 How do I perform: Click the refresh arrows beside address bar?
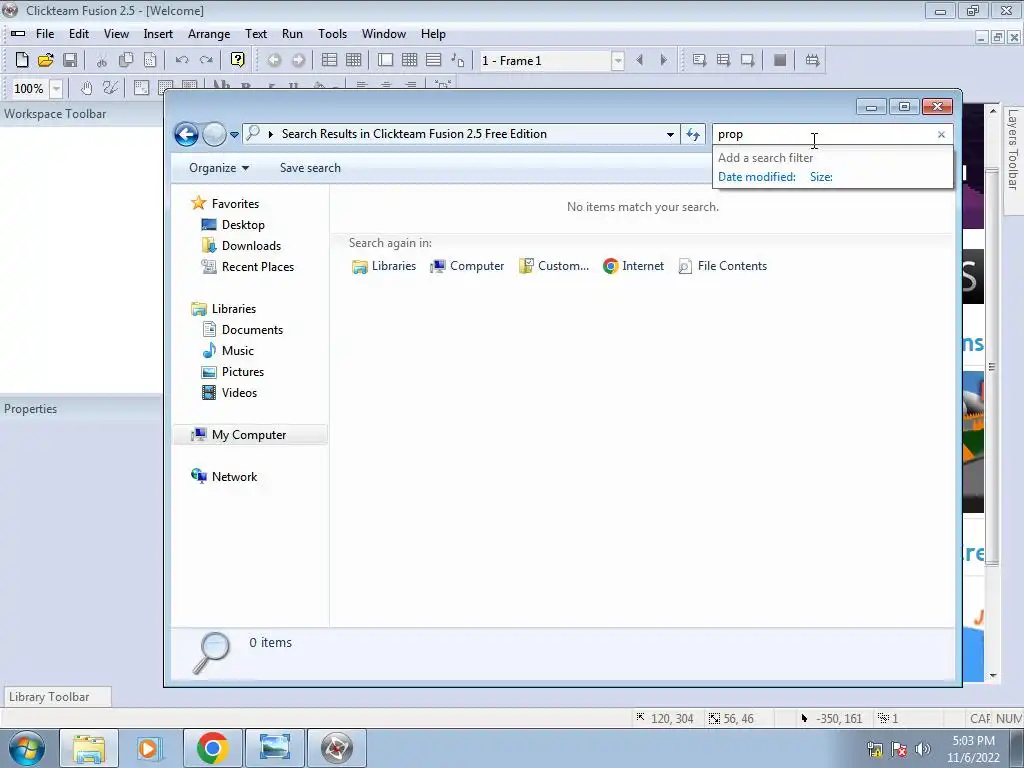[693, 135]
